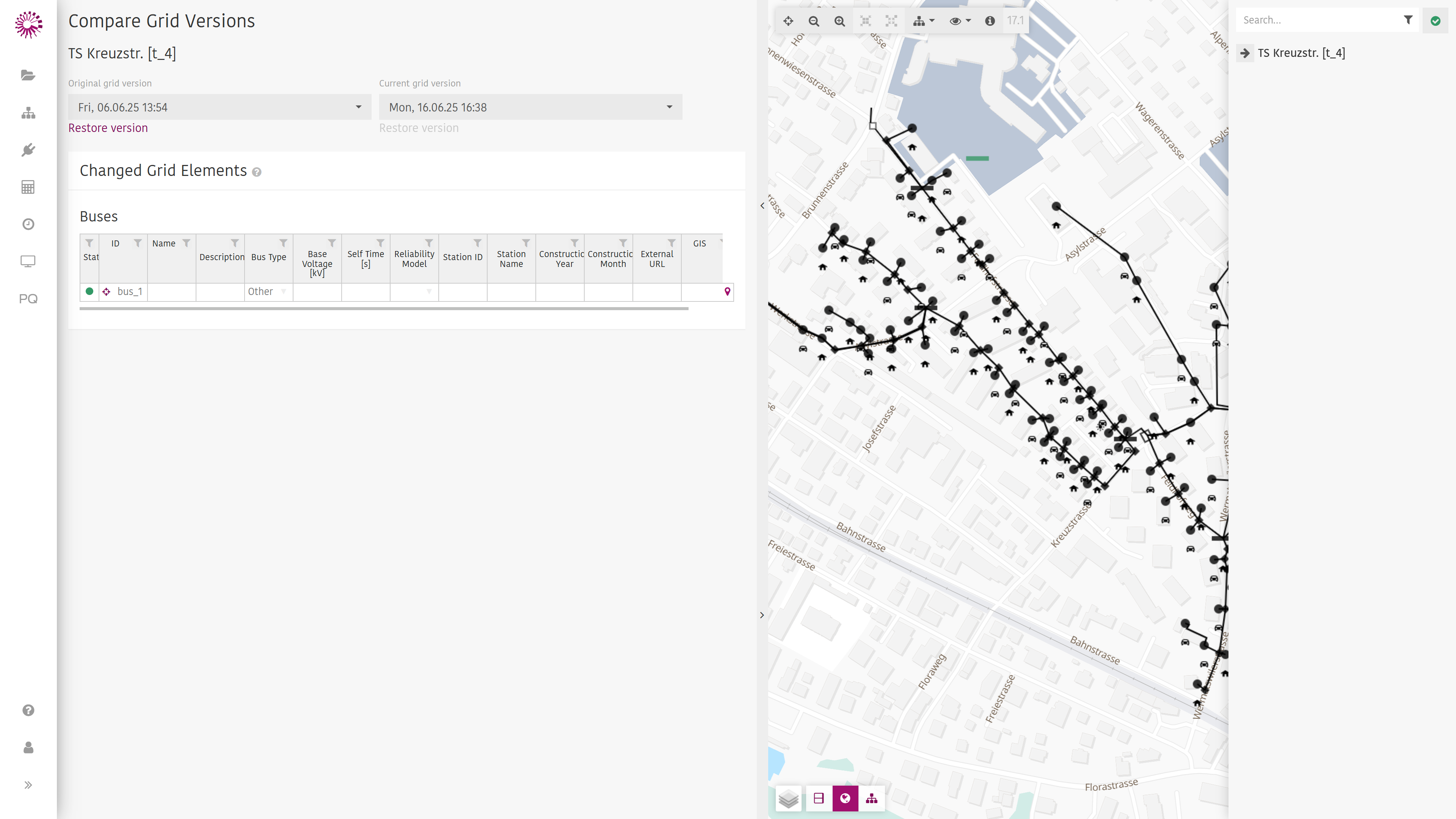The image size is (1456, 819).
Task: Click the application logo in the corner
Action: click(x=29, y=24)
